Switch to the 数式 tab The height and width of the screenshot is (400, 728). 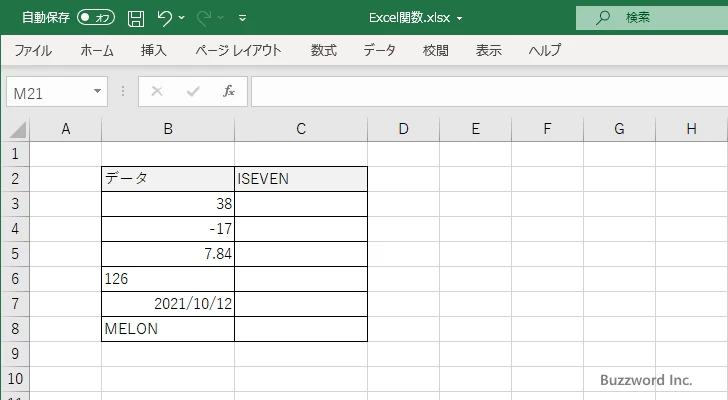pyautogui.click(x=324, y=50)
